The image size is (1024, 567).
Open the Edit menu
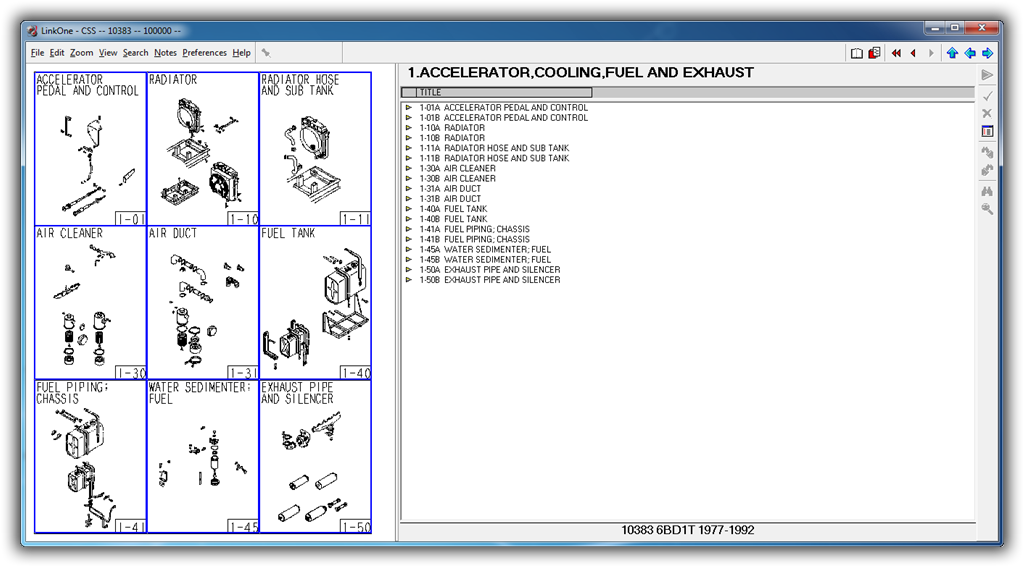[57, 53]
